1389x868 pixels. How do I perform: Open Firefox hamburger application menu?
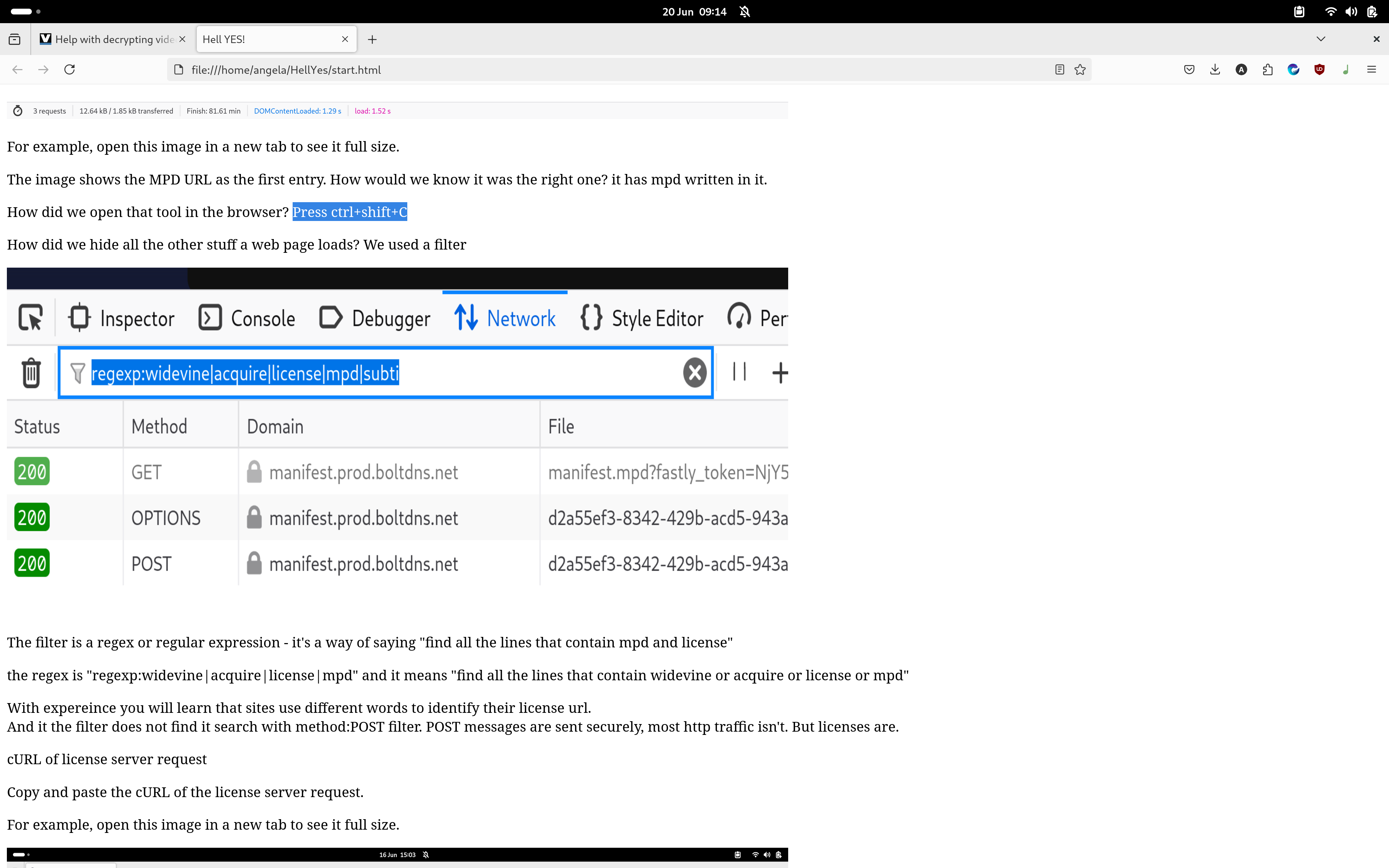[x=1372, y=69]
